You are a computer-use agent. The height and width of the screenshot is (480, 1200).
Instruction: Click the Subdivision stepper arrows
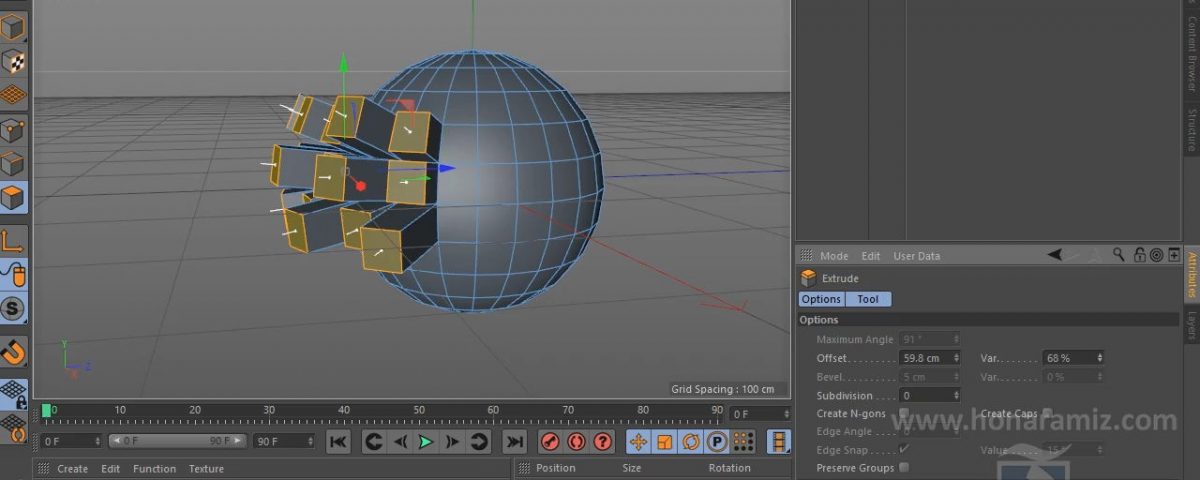[x=956, y=395]
